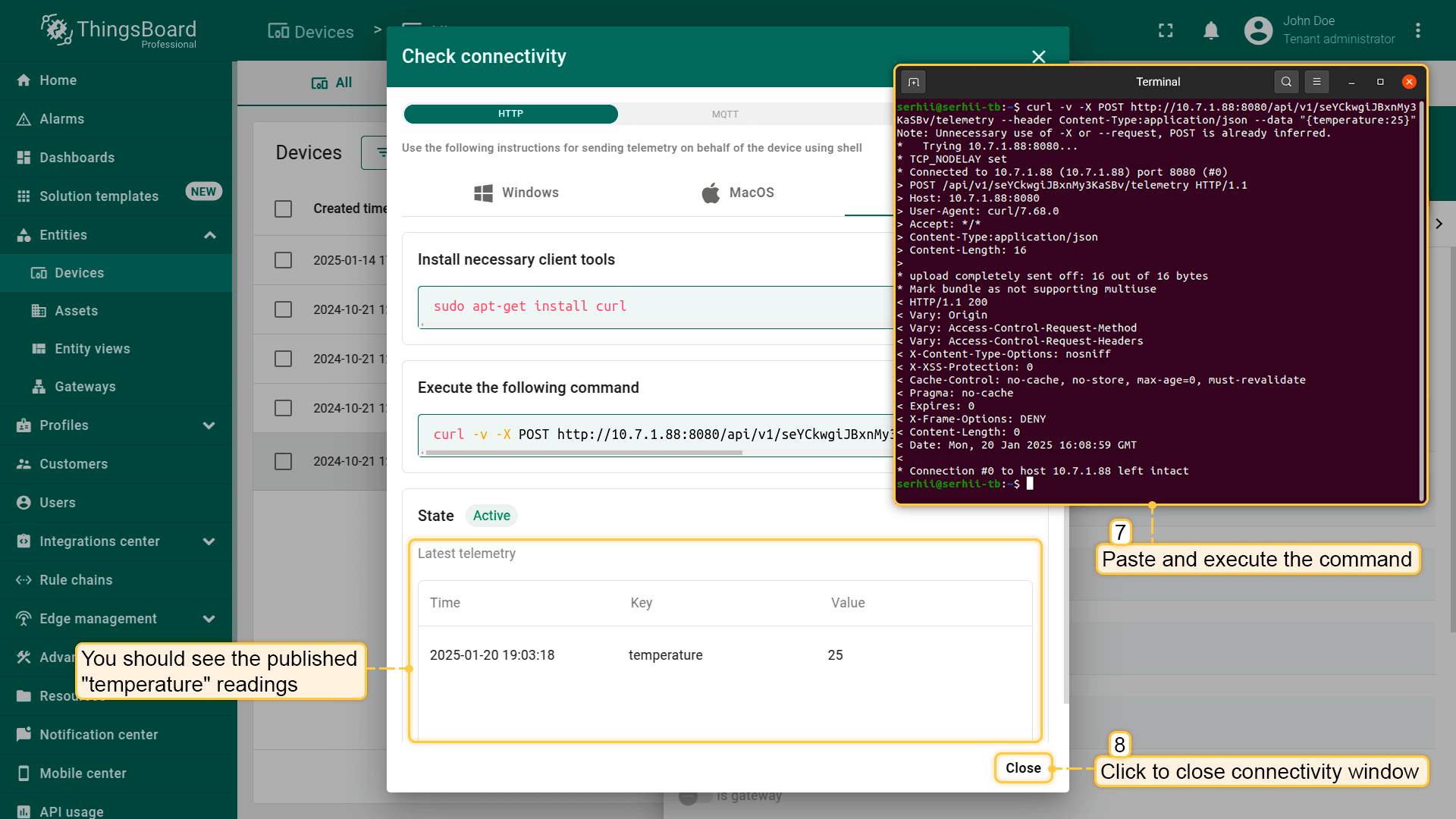Expand the Integrations center section
1456x819 pixels.
[209, 541]
